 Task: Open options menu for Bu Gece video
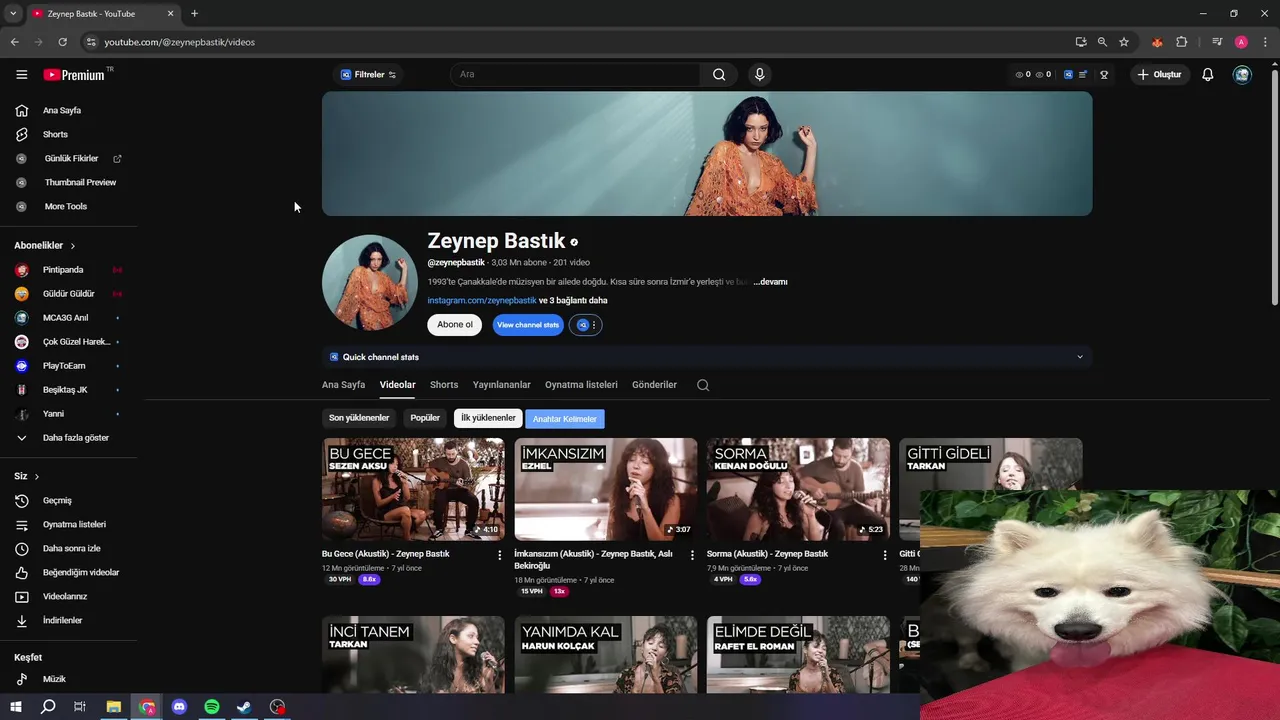coord(500,555)
